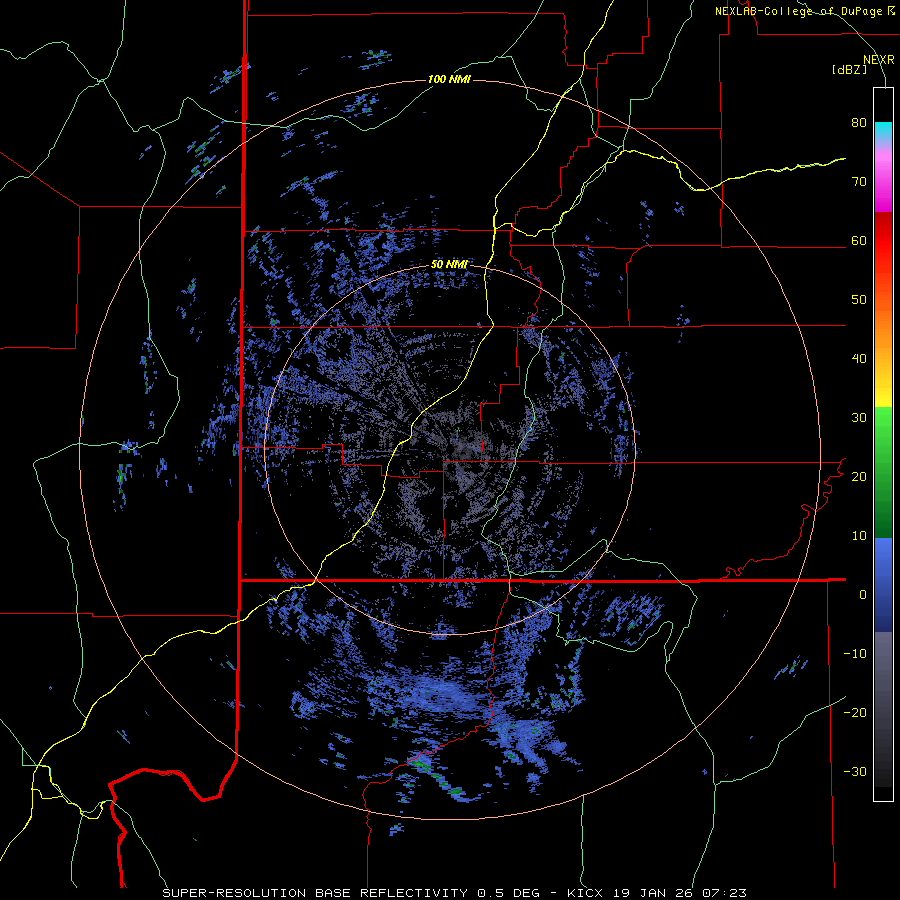Click the 100 NMI range ring label
Viewport: 900px width, 900px height.
click(449, 79)
